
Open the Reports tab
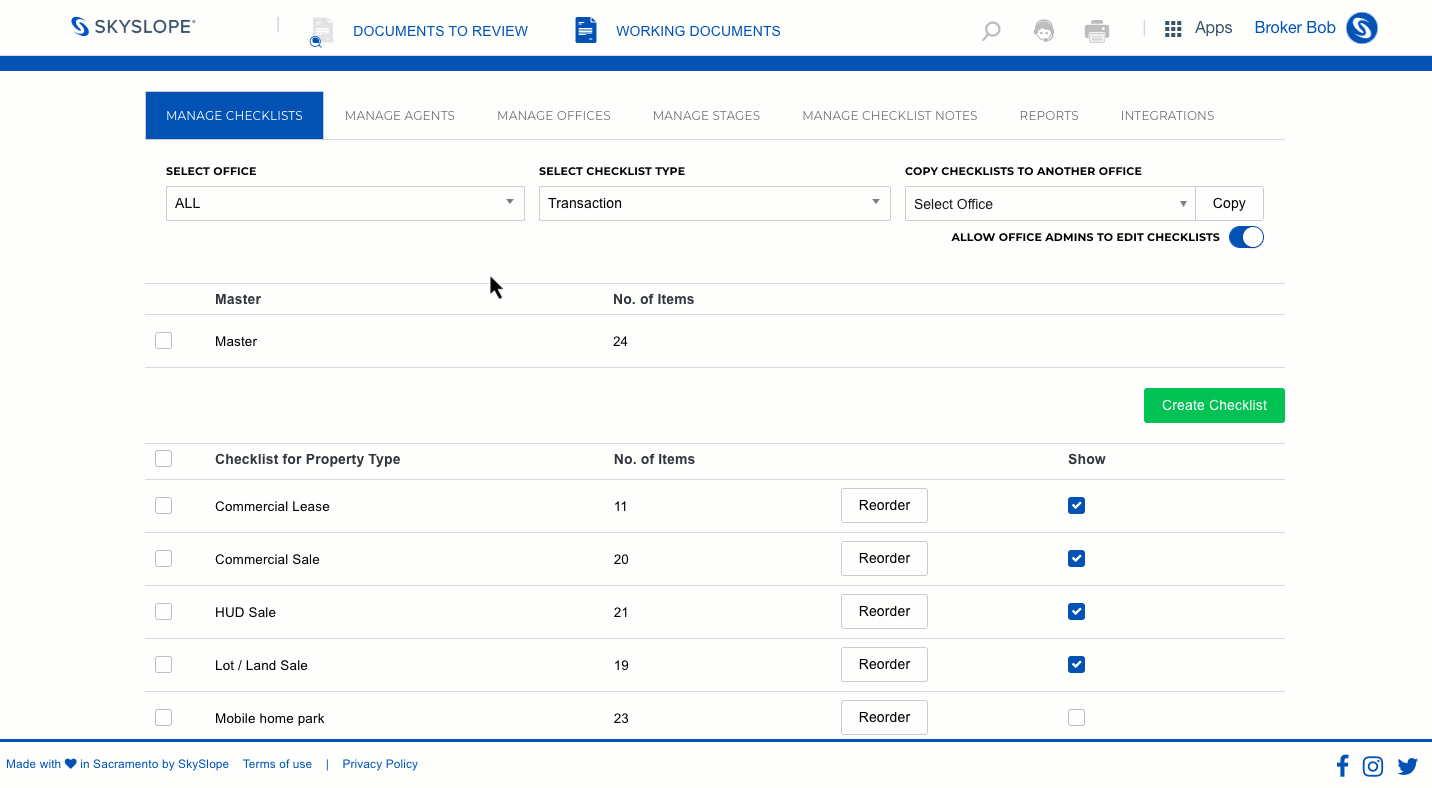(x=1049, y=115)
